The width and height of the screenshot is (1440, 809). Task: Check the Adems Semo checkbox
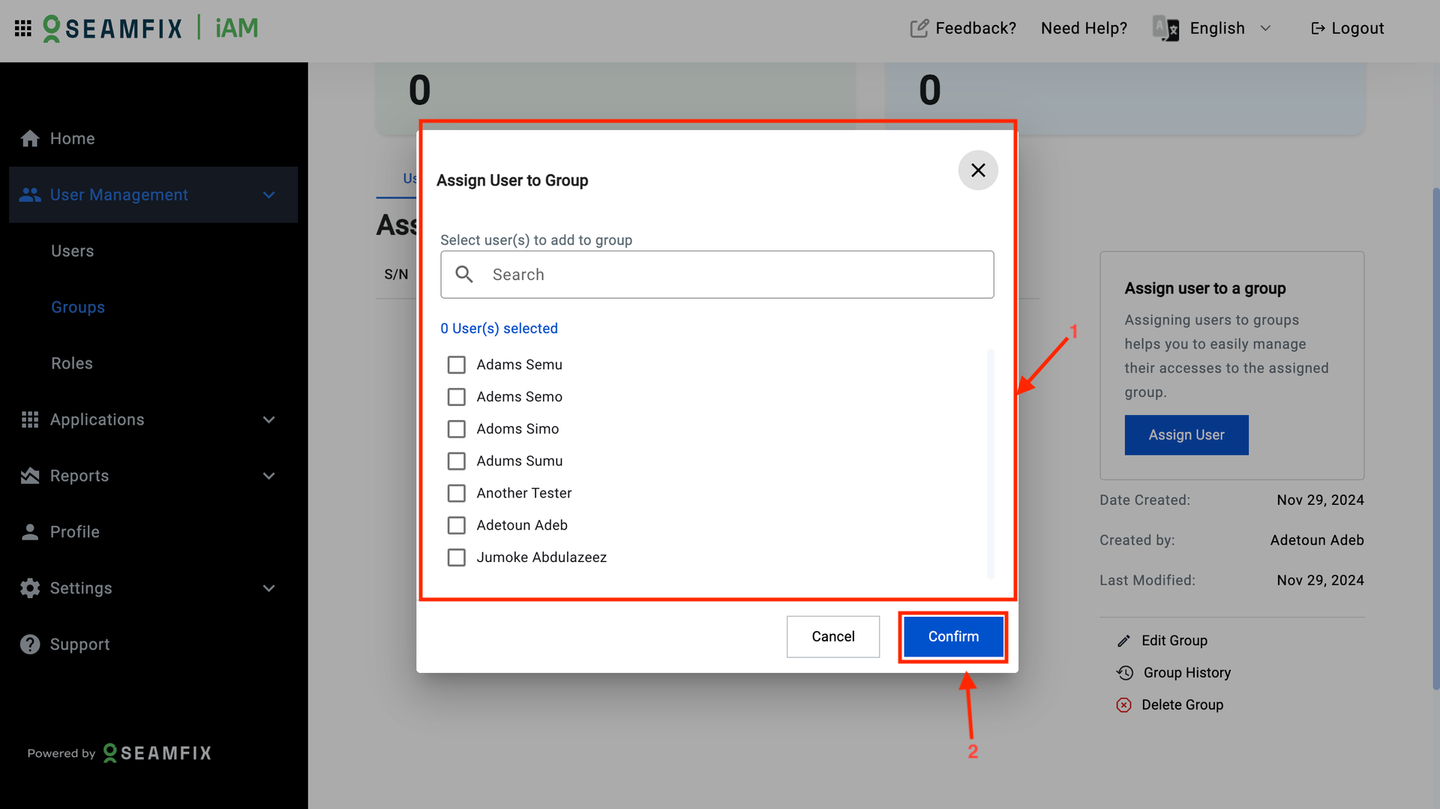click(456, 397)
